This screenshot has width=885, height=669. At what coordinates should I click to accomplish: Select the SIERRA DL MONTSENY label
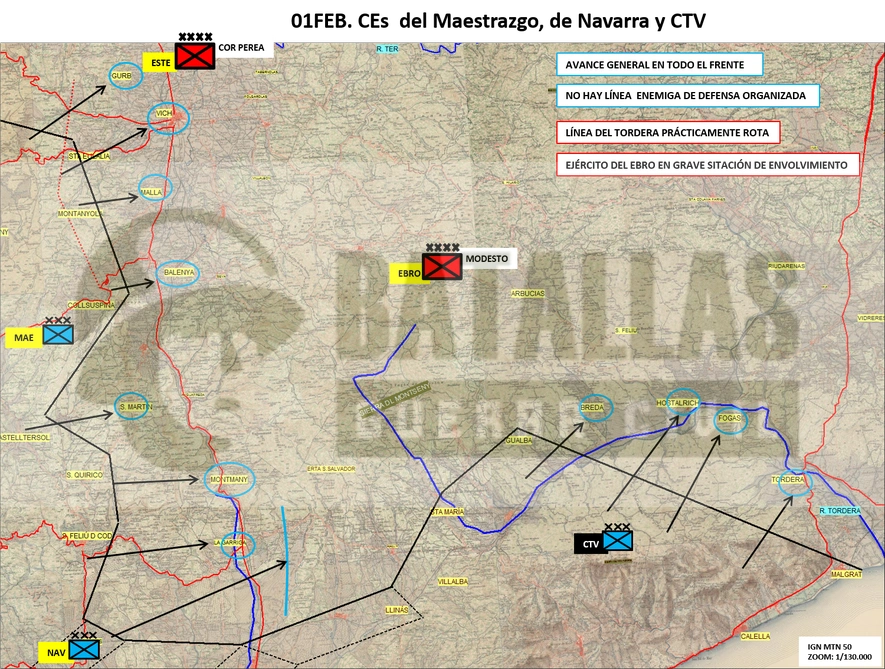pyautogui.click(x=395, y=400)
